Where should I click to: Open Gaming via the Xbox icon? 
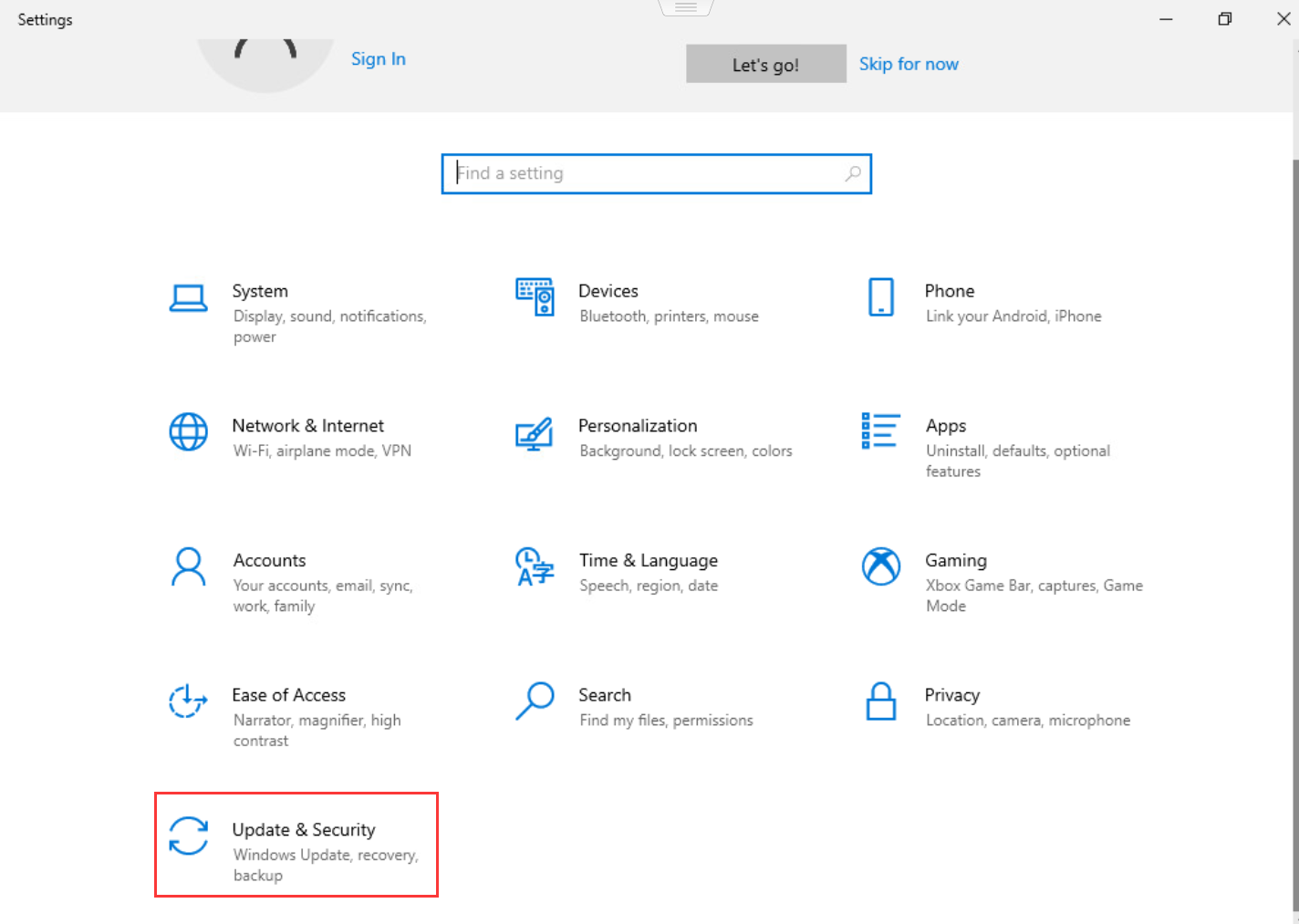(x=881, y=567)
